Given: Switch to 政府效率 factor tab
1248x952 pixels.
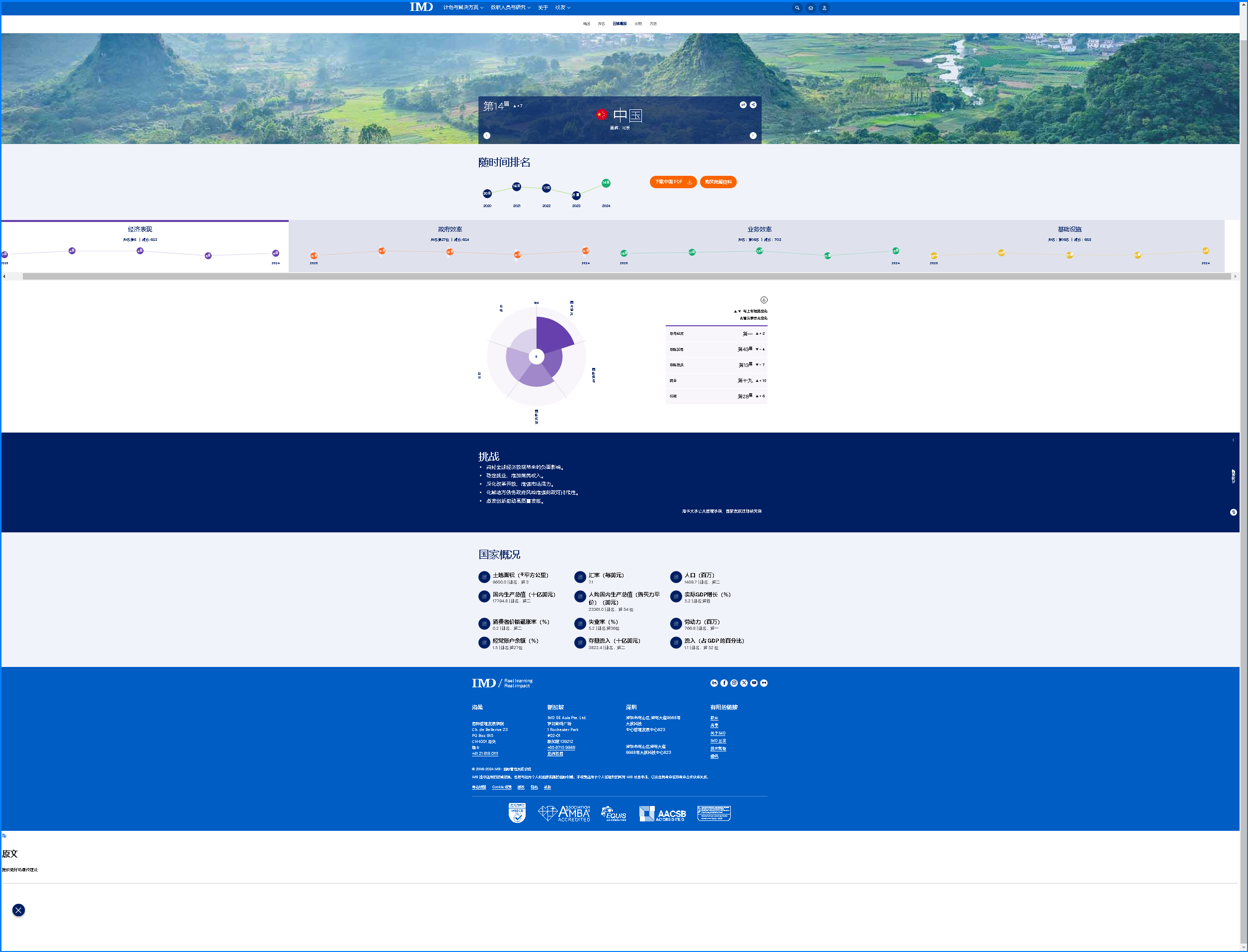Looking at the screenshot, I should (x=450, y=229).
